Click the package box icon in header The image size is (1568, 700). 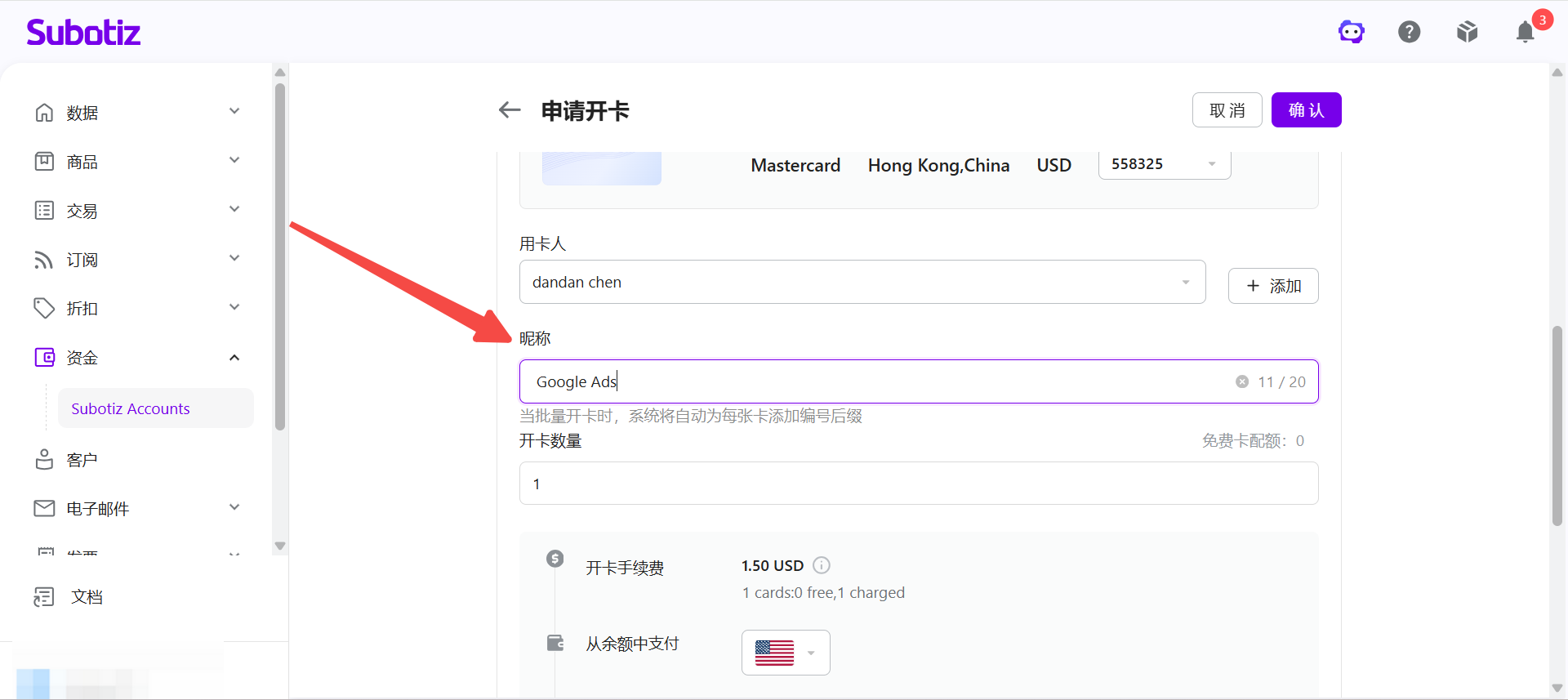tap(1468, 32)
